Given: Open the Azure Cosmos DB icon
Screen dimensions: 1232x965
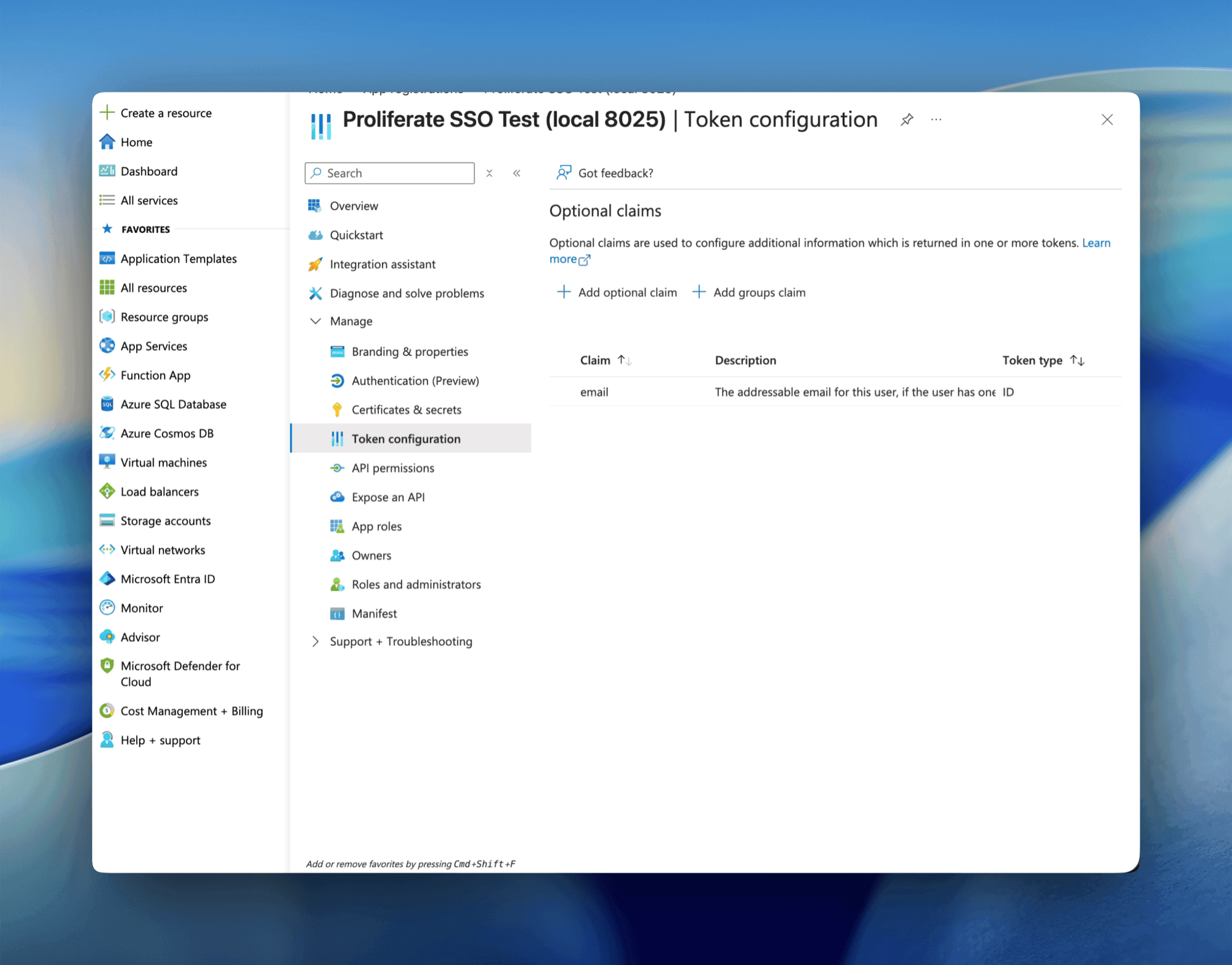Looking at the screenshot, I should [x=107, y=433].
